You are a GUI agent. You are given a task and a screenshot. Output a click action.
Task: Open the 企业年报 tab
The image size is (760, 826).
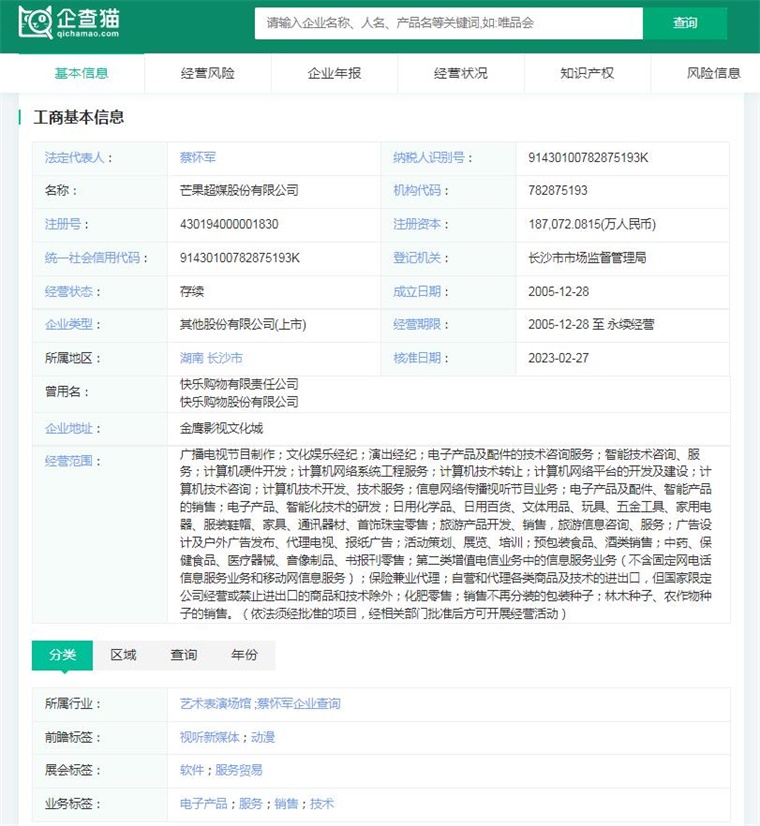334,73
